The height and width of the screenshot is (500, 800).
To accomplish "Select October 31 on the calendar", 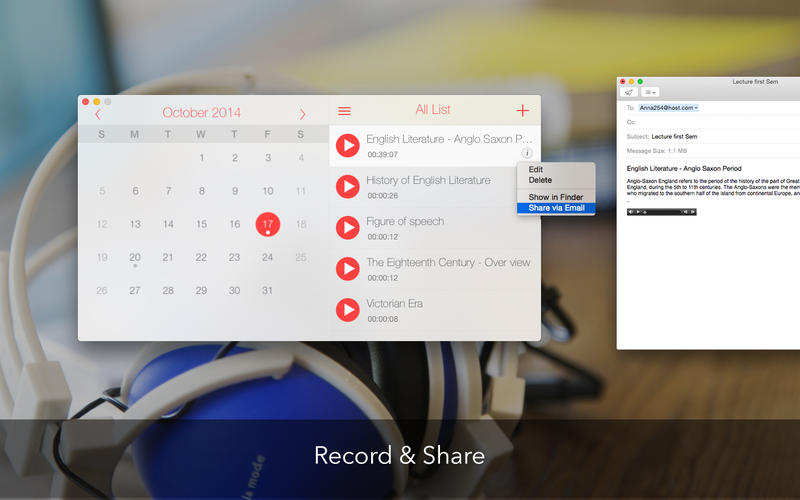I will pyautogui.click(x=267, y=291).
